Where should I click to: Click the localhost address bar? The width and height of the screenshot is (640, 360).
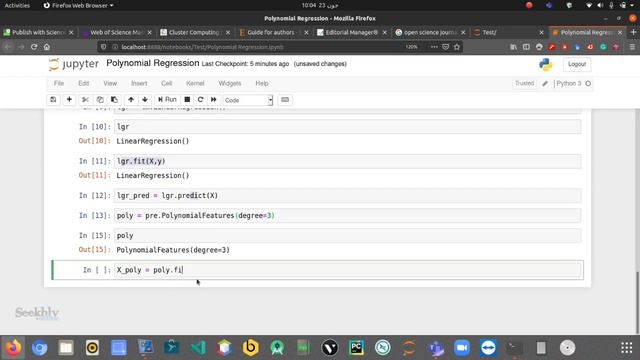point(261,47)
